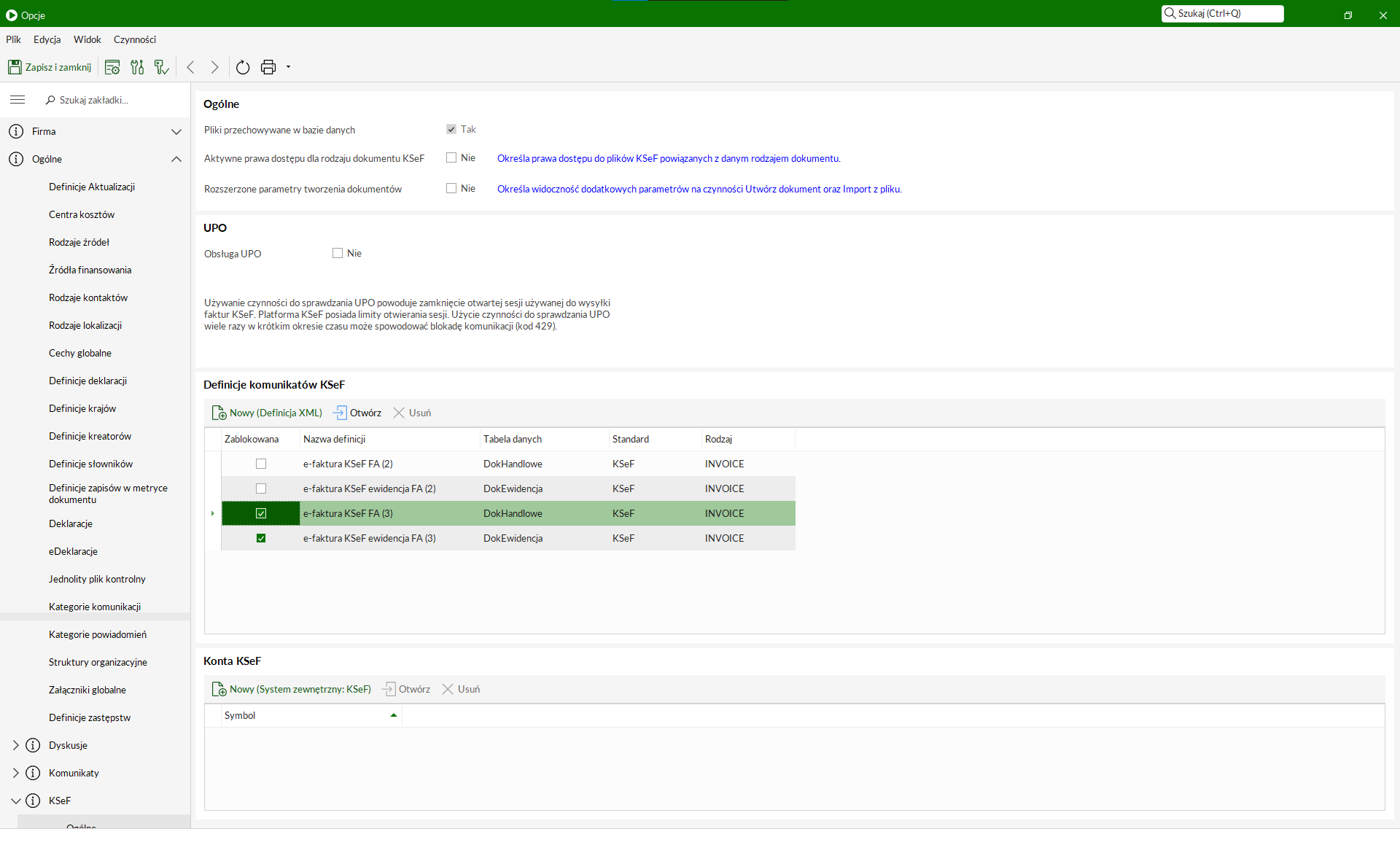Screen dimensions: 1400x845
Task: Click the refresh icon in toolbar
Action: tap(243, 67)
